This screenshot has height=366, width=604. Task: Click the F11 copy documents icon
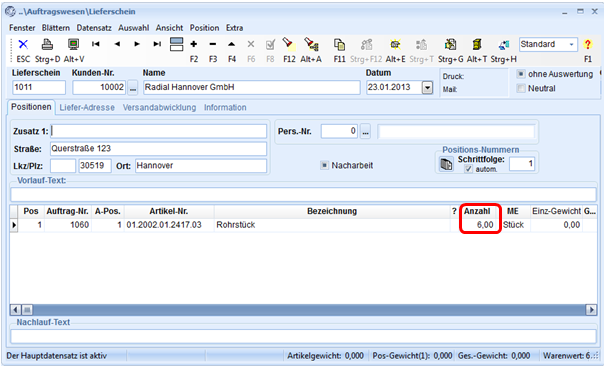[x=339, y=45]
